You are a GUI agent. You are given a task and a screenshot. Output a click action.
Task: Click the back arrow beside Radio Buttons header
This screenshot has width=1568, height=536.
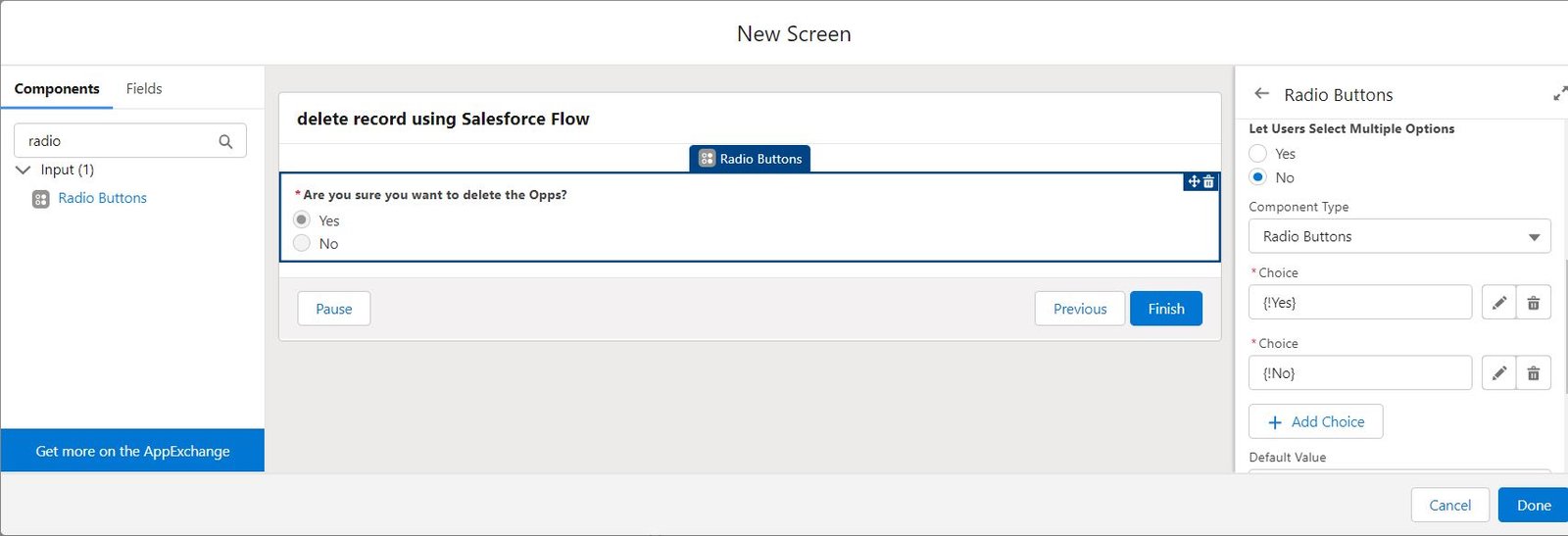click(x=1261, y=94)
